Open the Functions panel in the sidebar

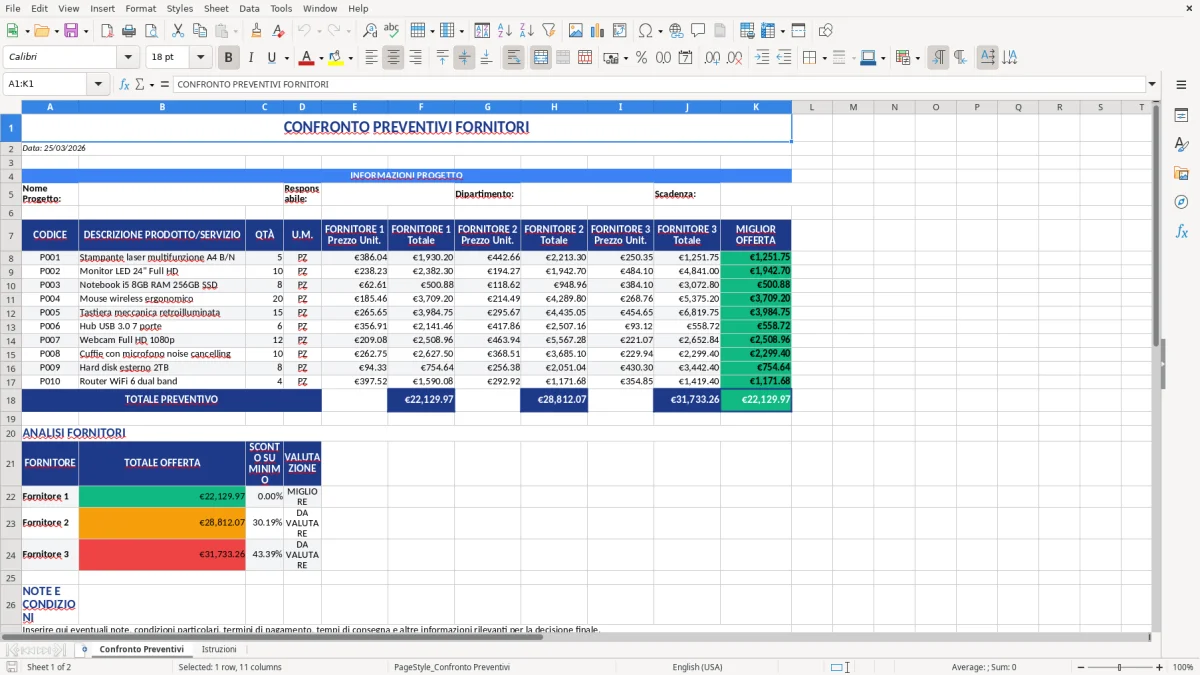click(x=1183, y=229)
